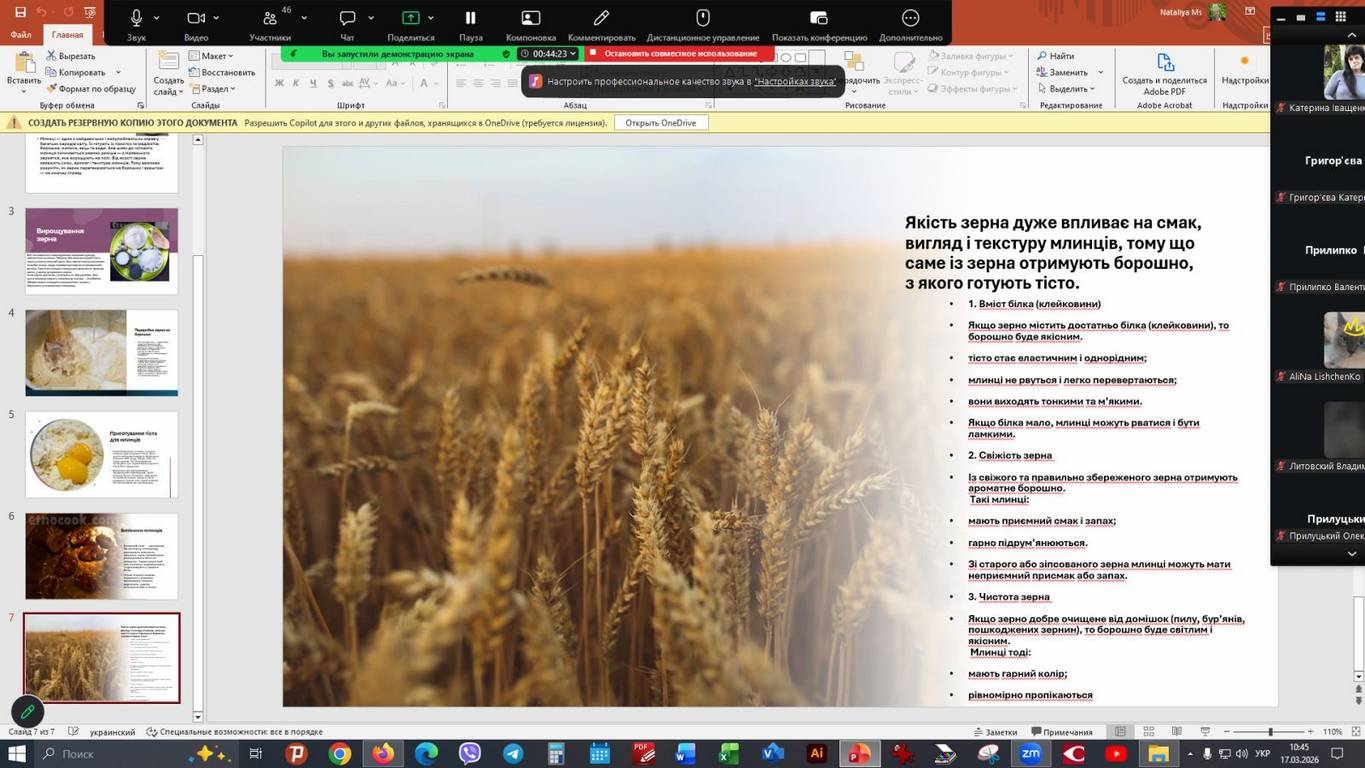Toggle bold formatting in Font group
This screenshot has width=1365, height=768.
(279, 83)
